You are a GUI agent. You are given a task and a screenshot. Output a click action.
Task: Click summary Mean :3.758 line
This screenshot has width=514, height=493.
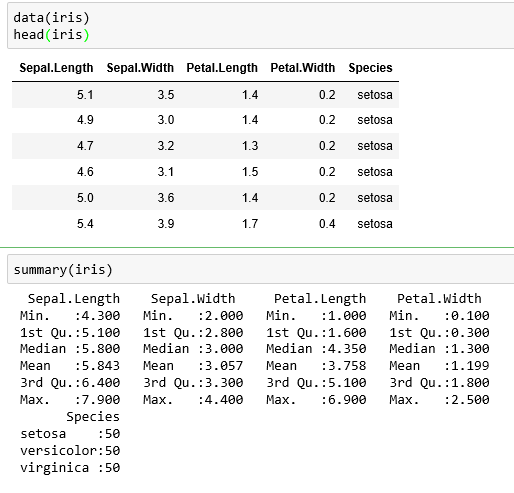coord(316,366)
